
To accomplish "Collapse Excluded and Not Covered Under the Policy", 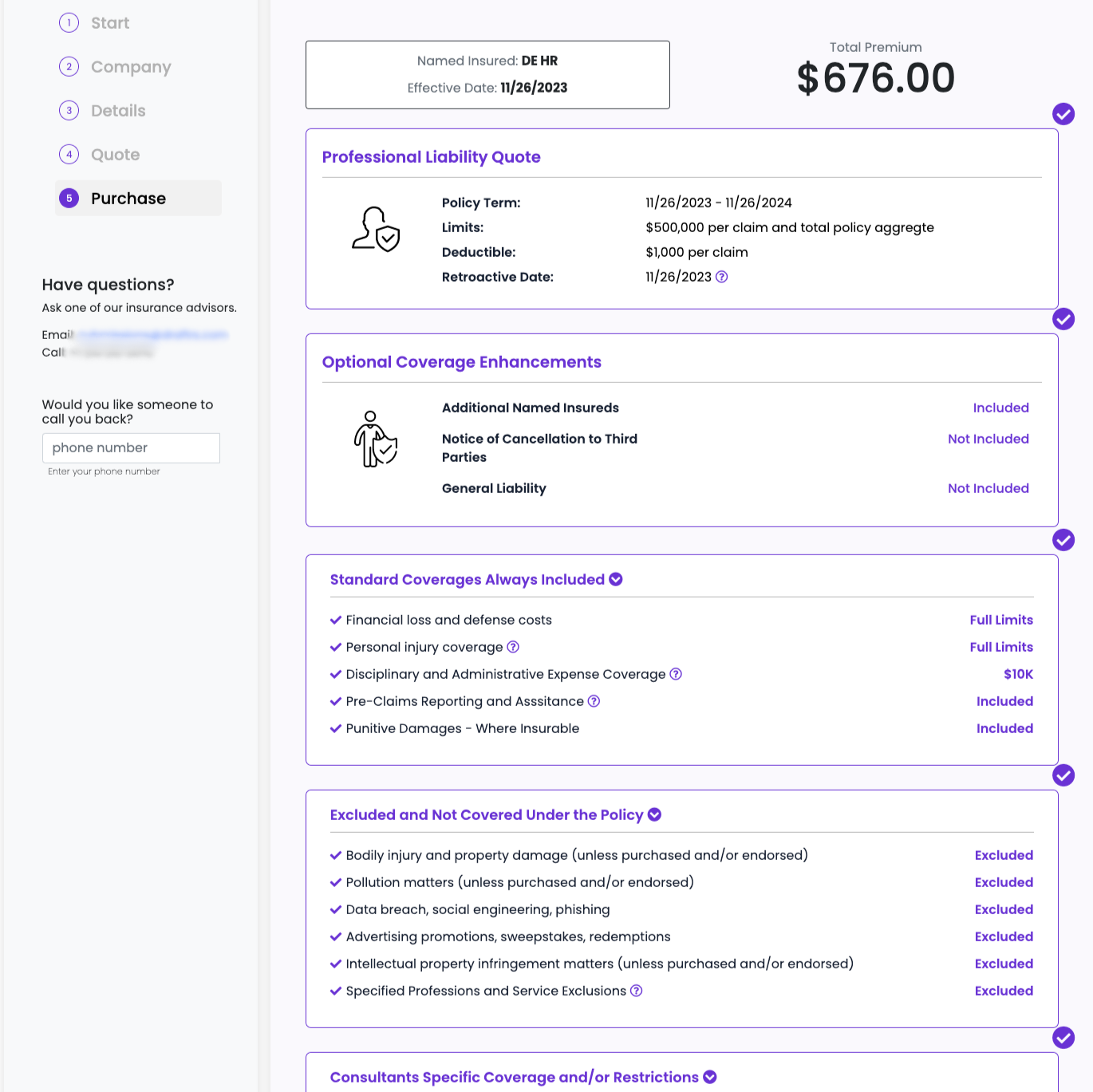I will 654,814.
